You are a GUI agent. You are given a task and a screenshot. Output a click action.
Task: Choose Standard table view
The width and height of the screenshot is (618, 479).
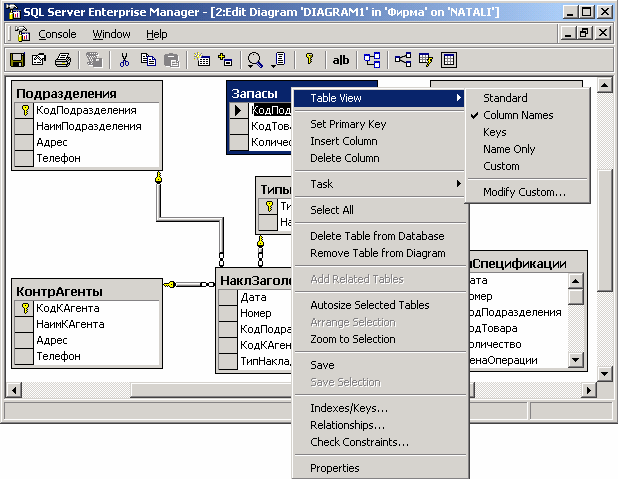505,98
